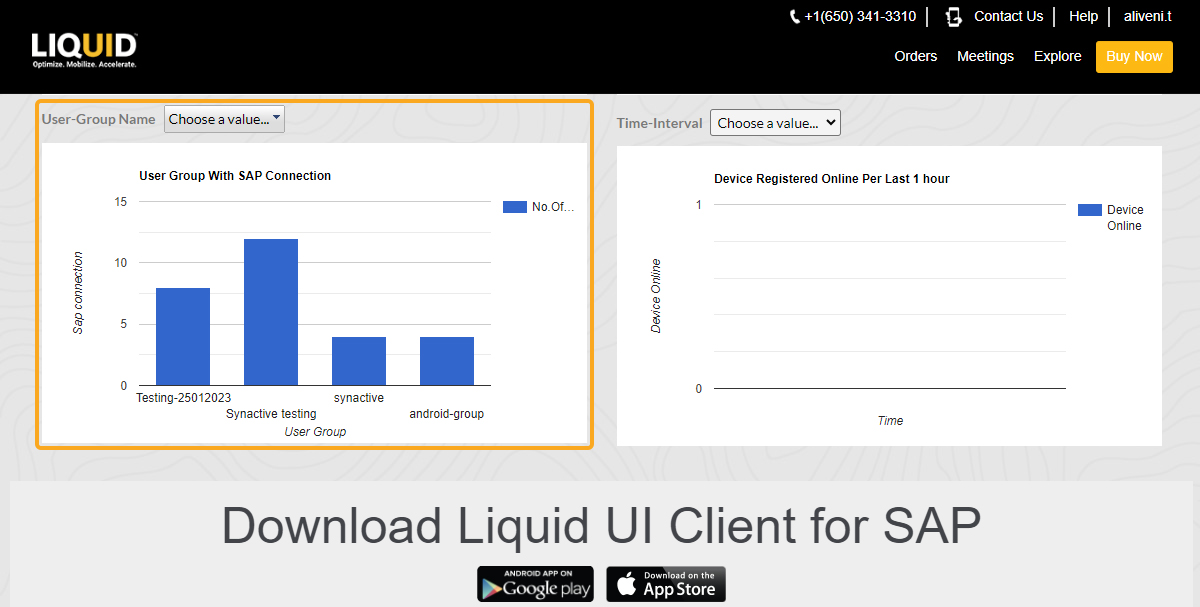Open the aliveni.t account link

pos(1147,17)
